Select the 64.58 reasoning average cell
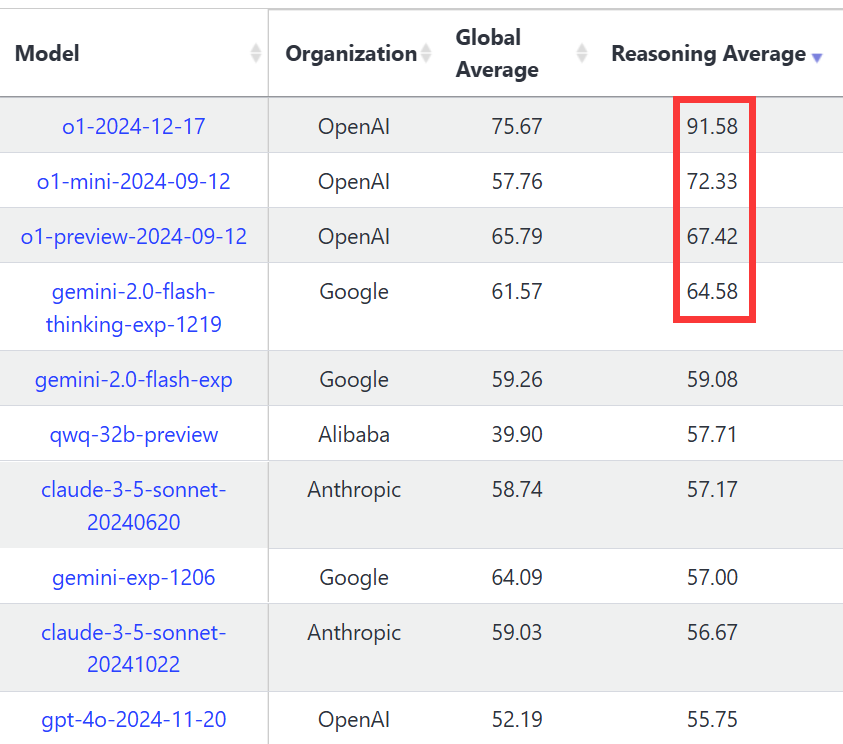843x744 pixels. click(712, 291)
